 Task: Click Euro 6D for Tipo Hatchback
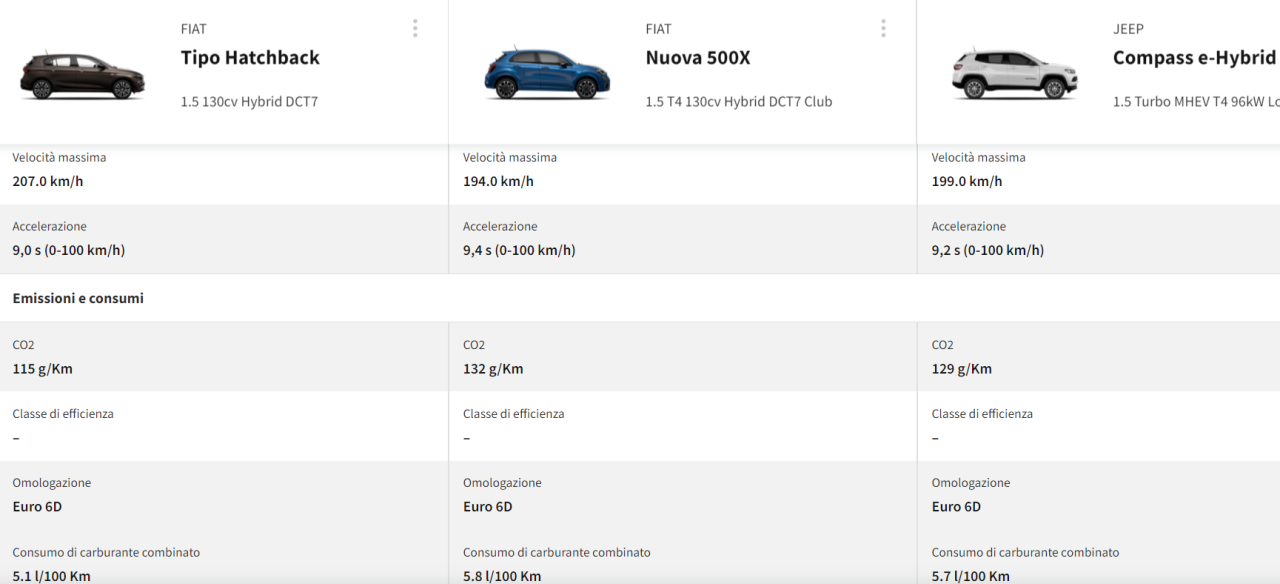(x=37, y=507)
